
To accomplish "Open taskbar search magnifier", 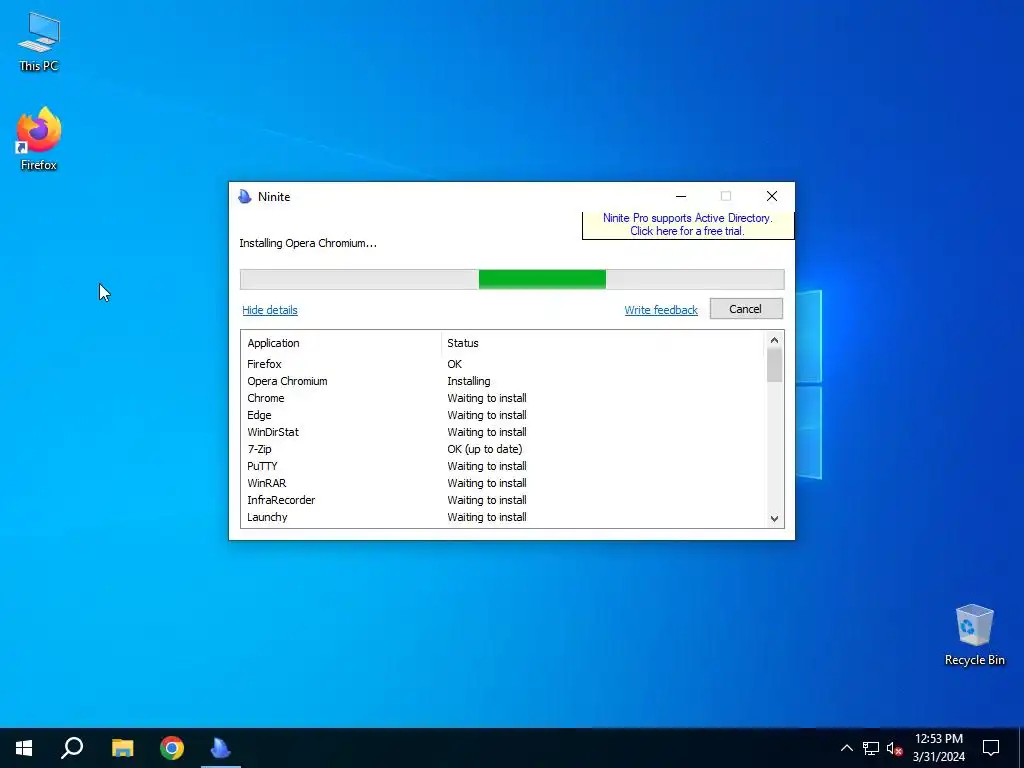I will 72,748.
